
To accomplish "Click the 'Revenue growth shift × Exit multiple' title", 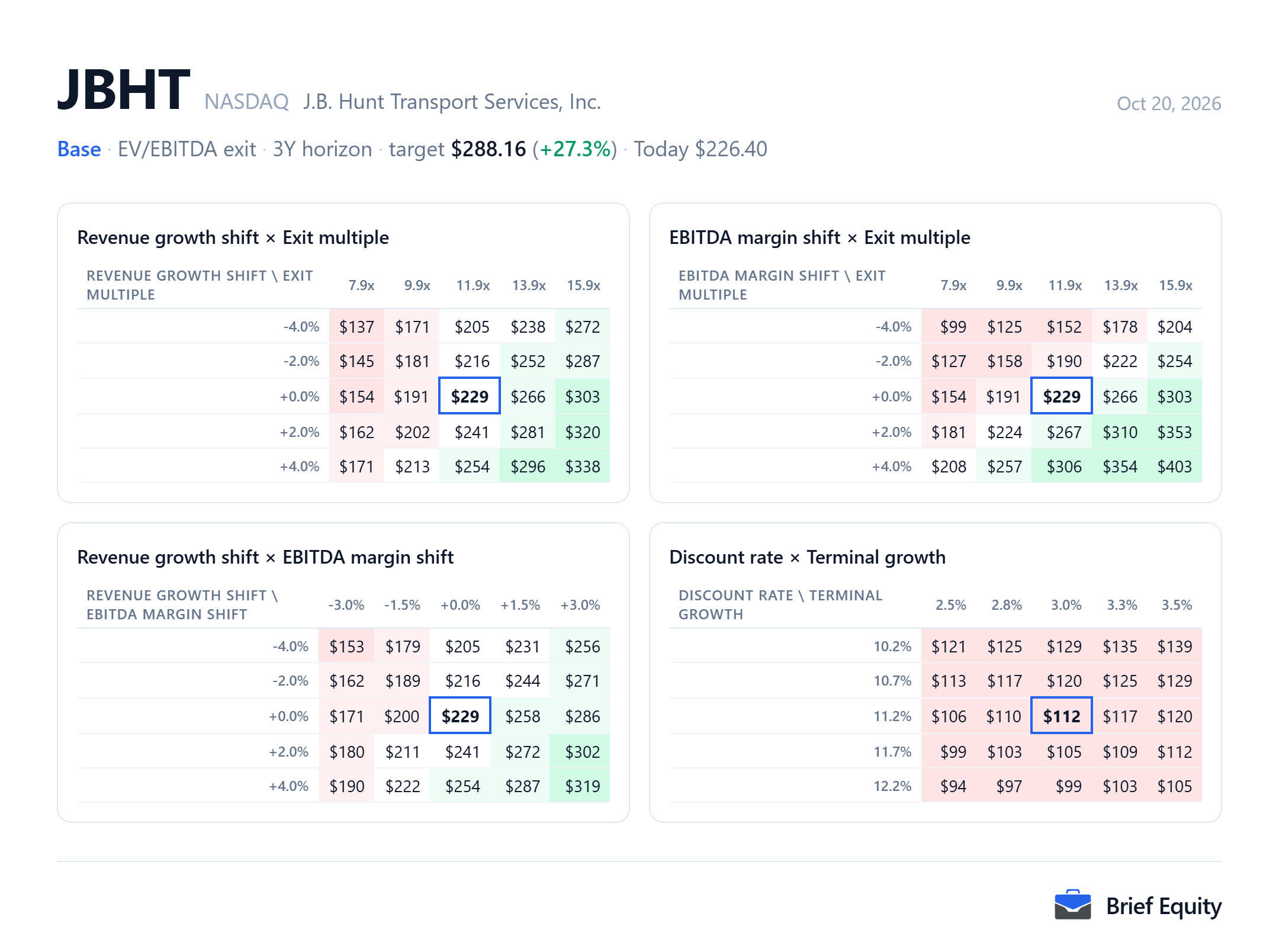I will point(233,237).
